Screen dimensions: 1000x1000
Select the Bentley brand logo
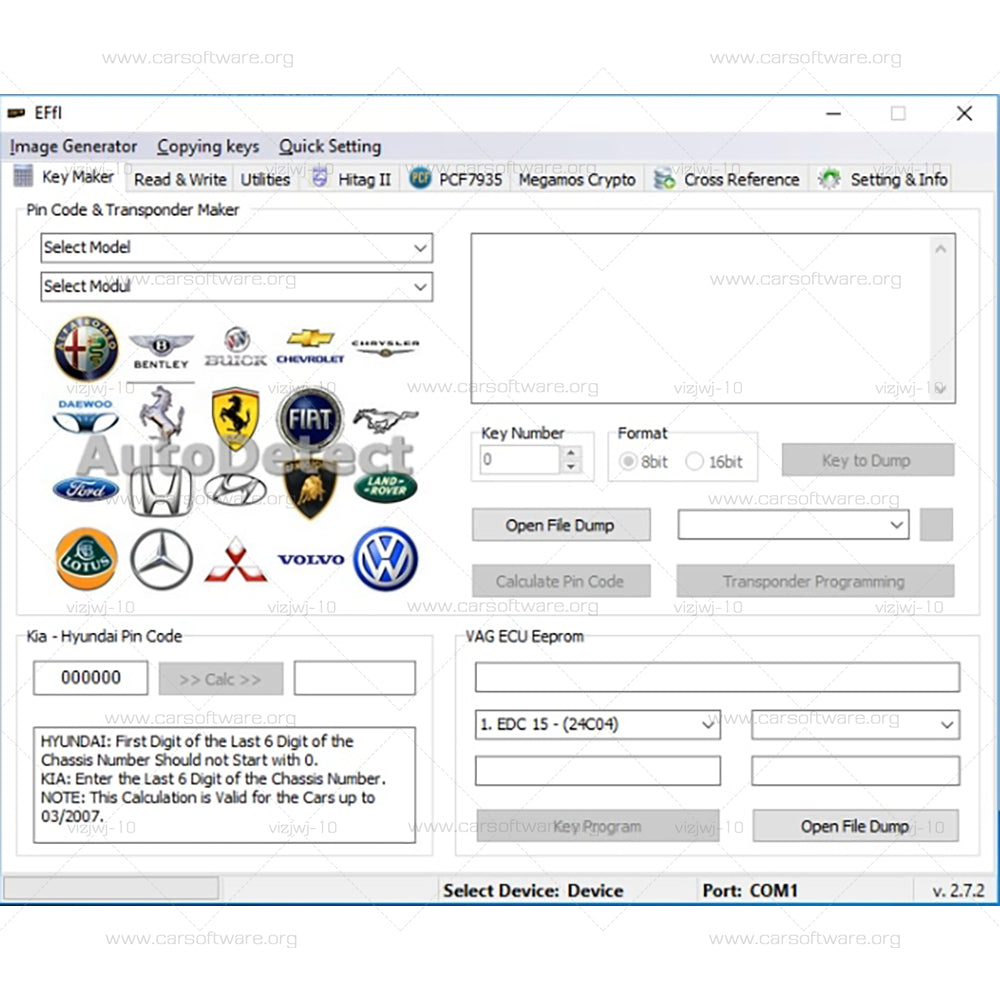coord(161,351)
